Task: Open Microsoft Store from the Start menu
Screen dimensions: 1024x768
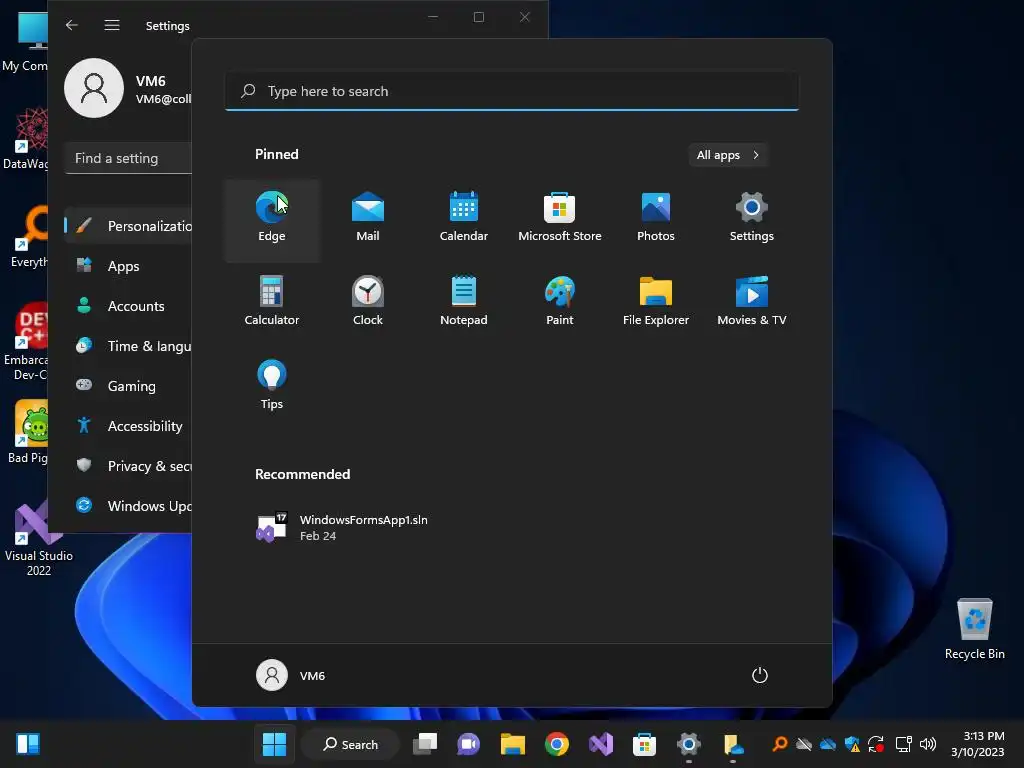Action: [560, 221]
